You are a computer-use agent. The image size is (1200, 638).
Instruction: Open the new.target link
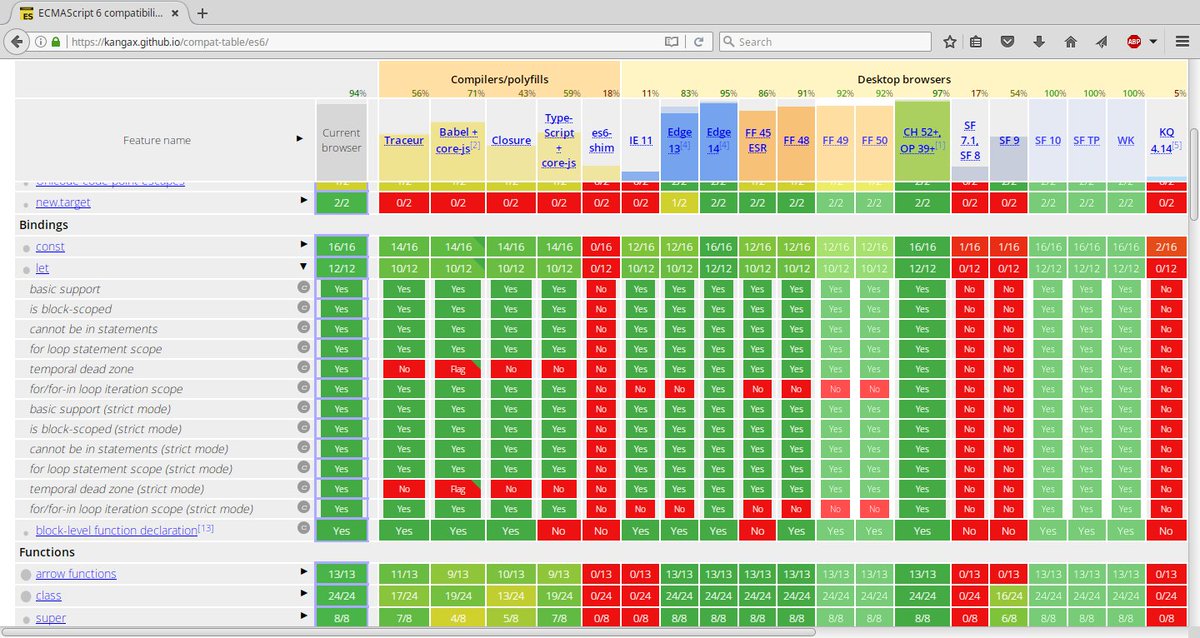[x=63, y=202]
